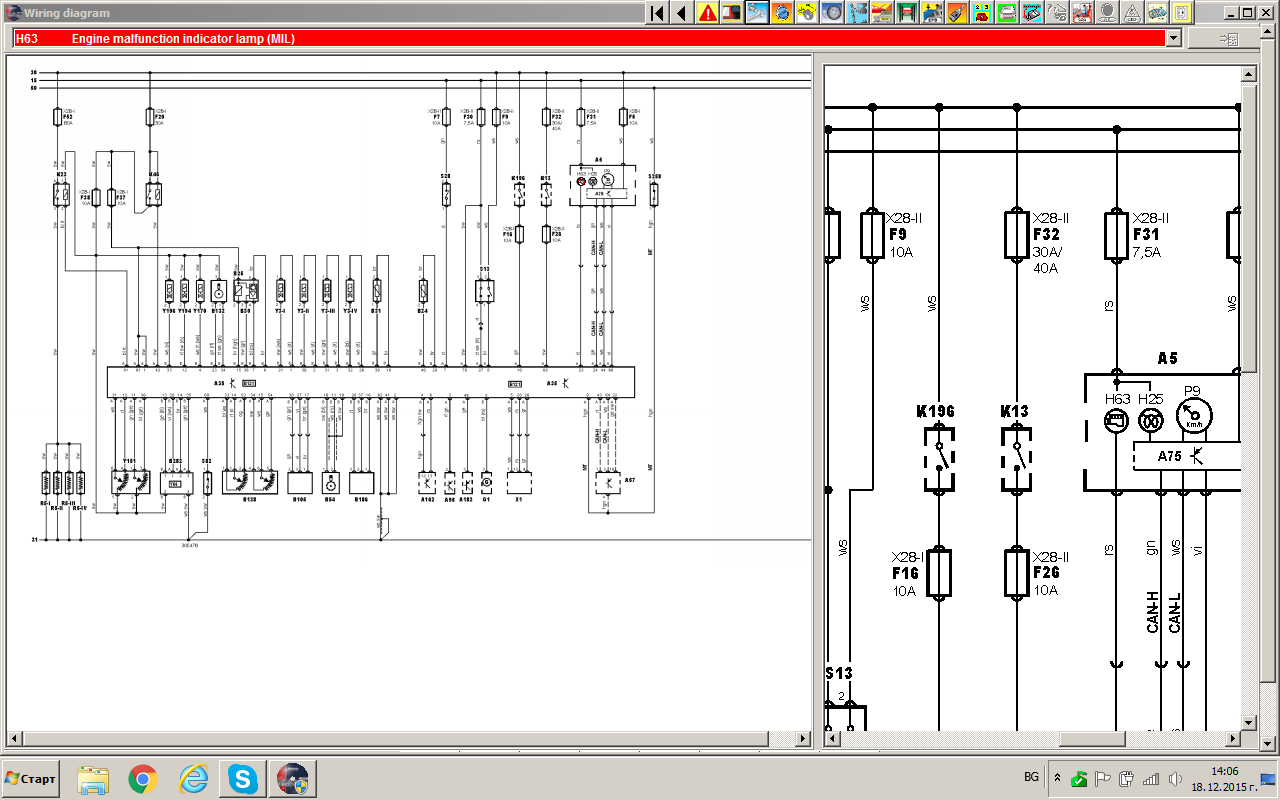Viewport: 1280px width, 800px height.
Task: Click the Старт button on taskbar
Action: (x=31, y=777)
